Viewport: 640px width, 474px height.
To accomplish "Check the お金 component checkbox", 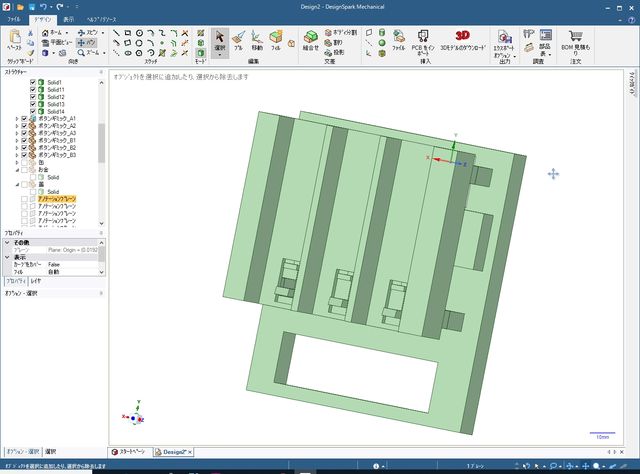I will pos(24,170).
